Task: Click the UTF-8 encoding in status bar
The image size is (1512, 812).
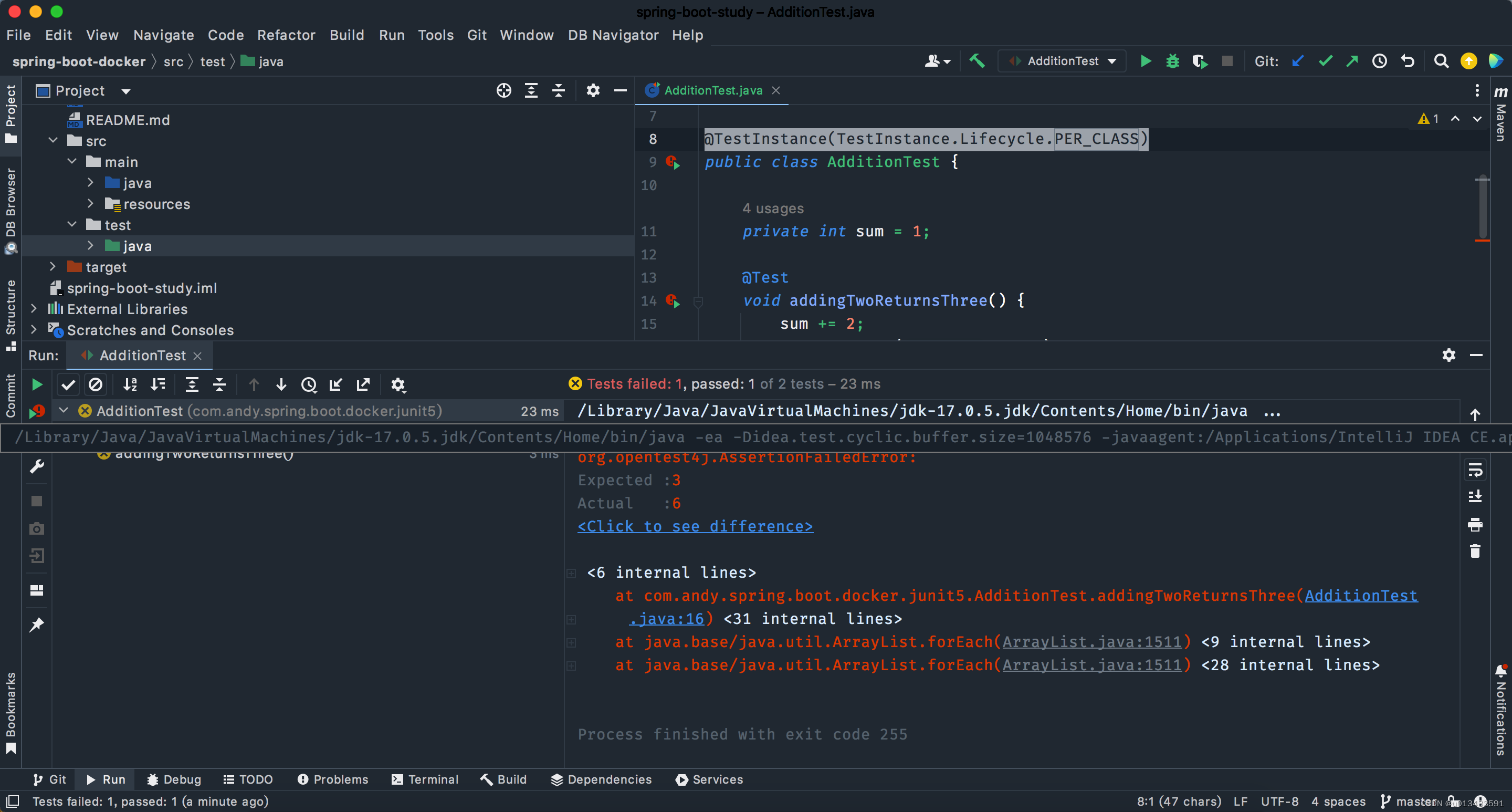Action: coord(1279,801)
